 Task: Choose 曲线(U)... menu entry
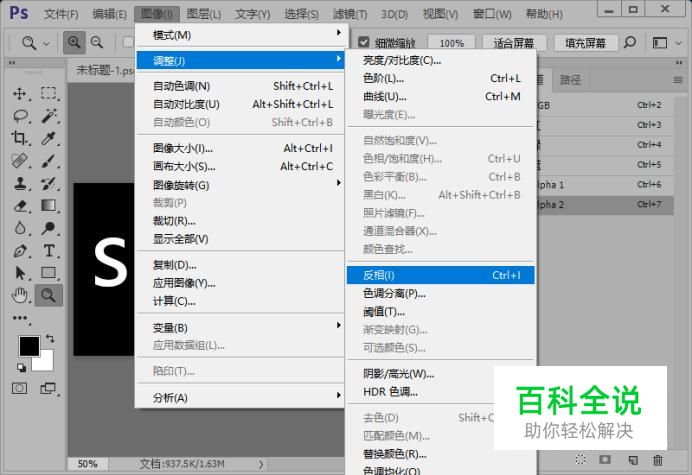pos(440,96)
